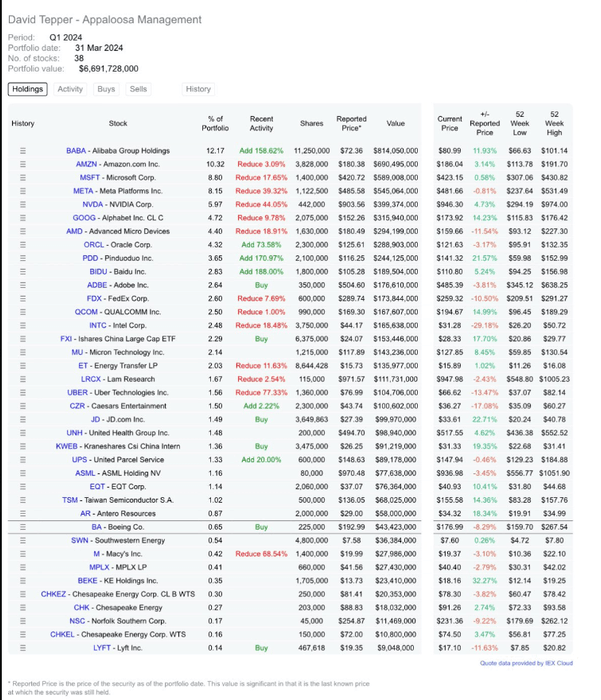The height and width of the screenshot is (700, 601).
Task: Open history icon for BIDU row
Action: tap(23, 271)
